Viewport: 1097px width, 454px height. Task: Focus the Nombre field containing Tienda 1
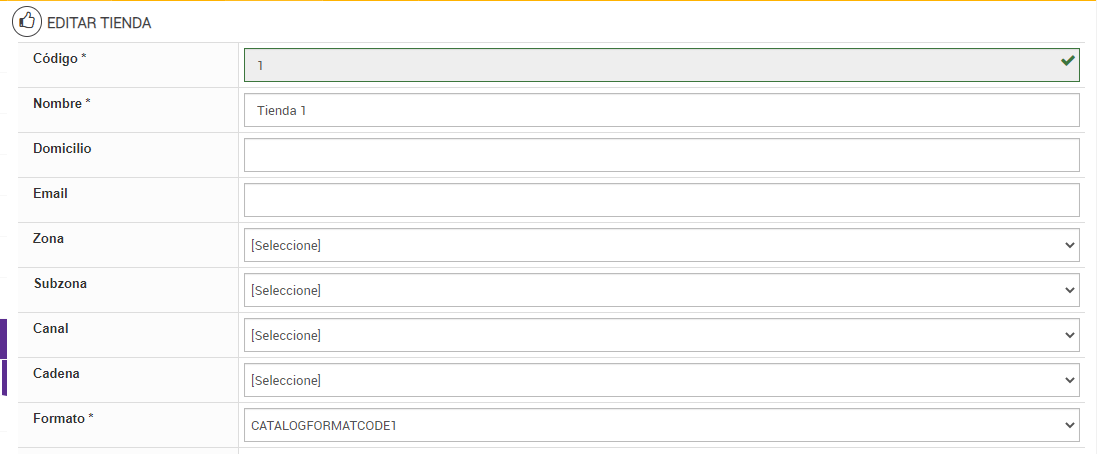(661, 110)
